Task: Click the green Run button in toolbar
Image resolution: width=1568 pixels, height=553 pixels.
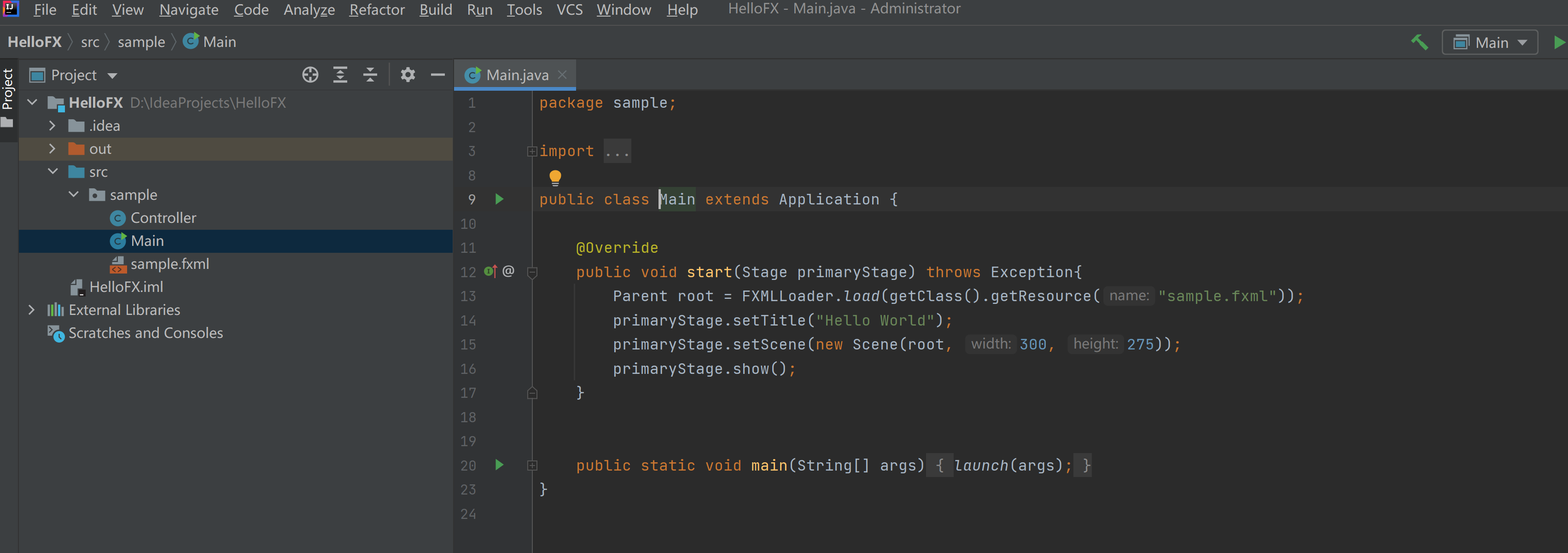Action: point(1557,41)
